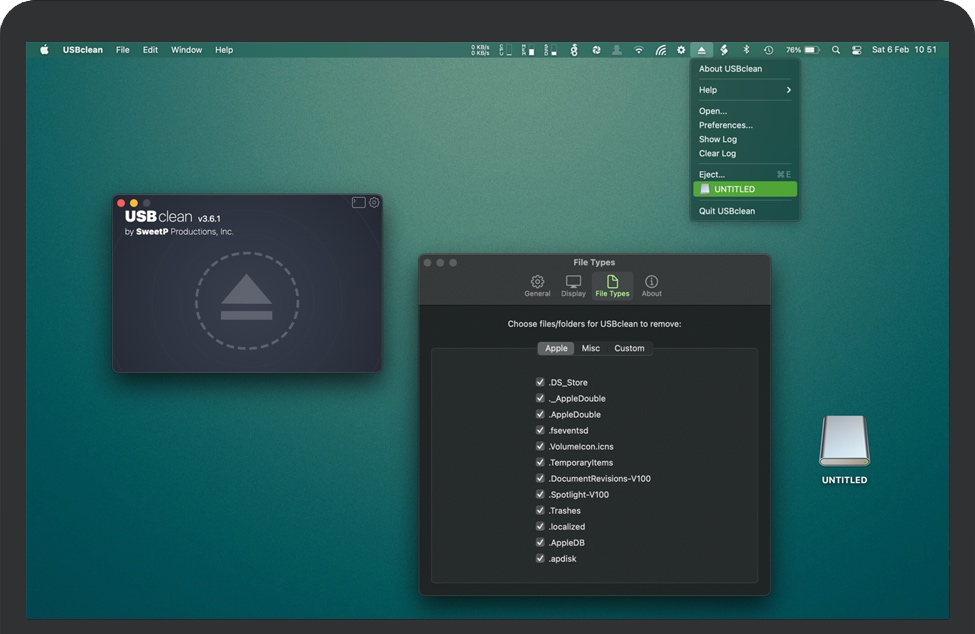Uncheck the .DS_Store checkbox
This screenshot has width=975, height=634.
pos(540,383)
